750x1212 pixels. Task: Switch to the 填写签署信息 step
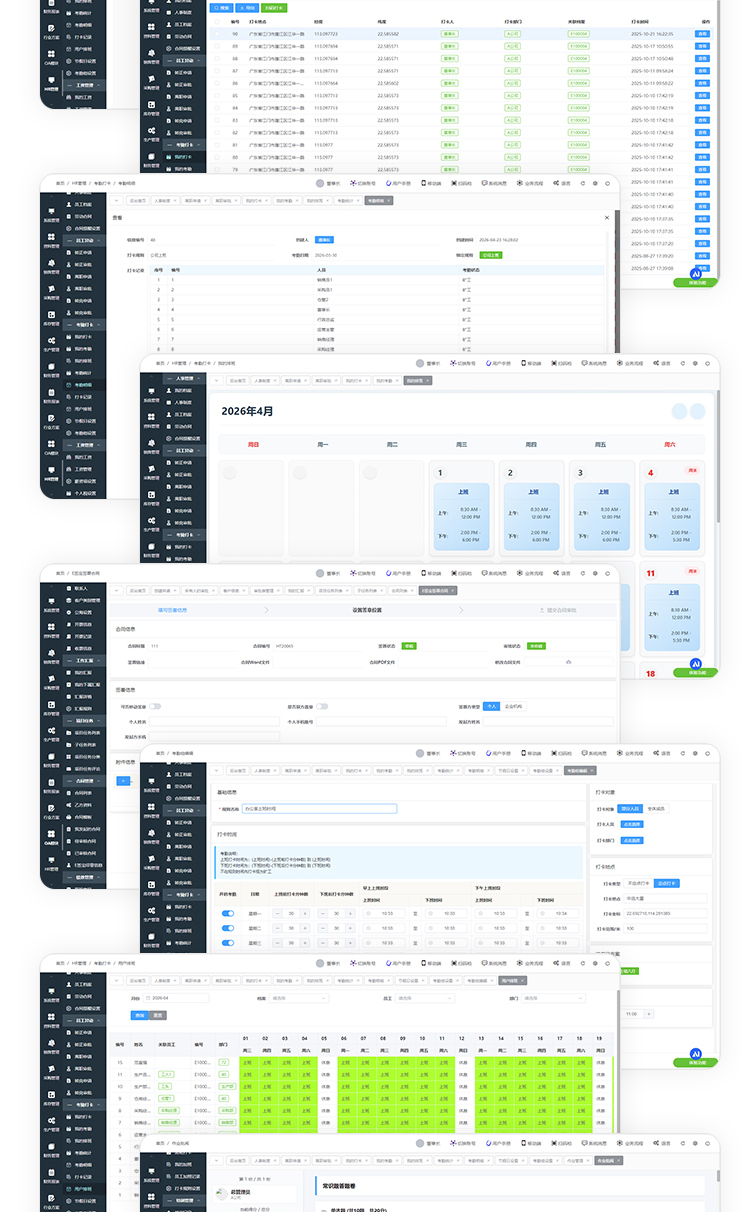click(171, 609)
